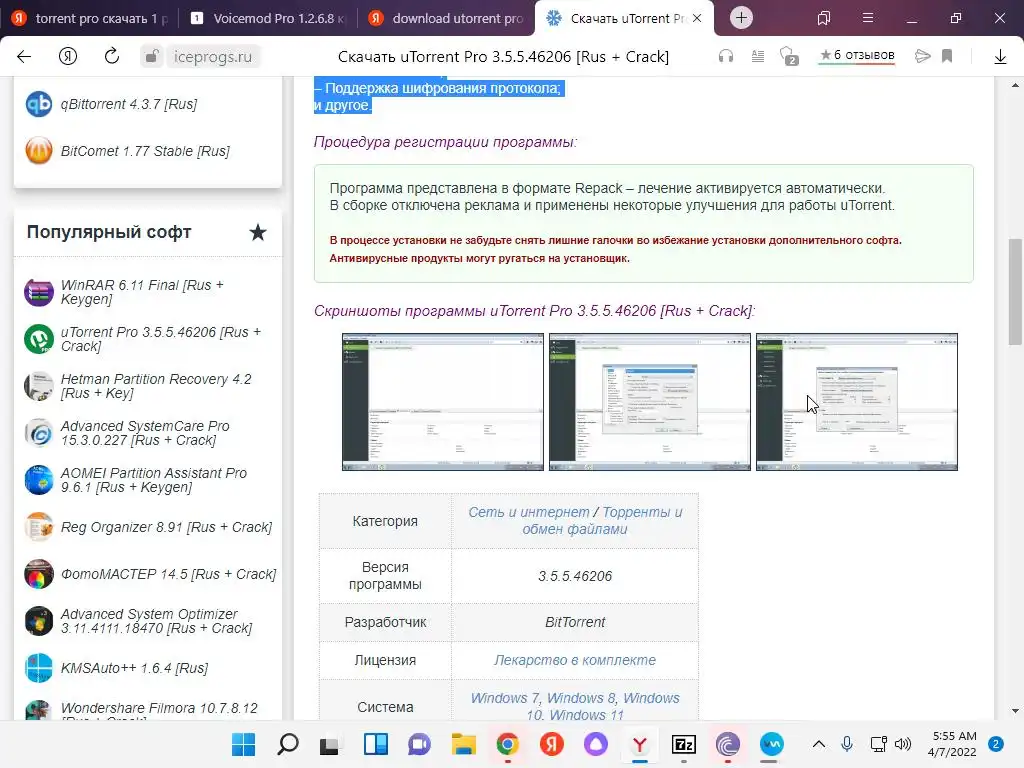The height and width of the screenshot is (768, 1024).
Task: Bookmark this page using bookmark icon
Action: click(947, 56)
